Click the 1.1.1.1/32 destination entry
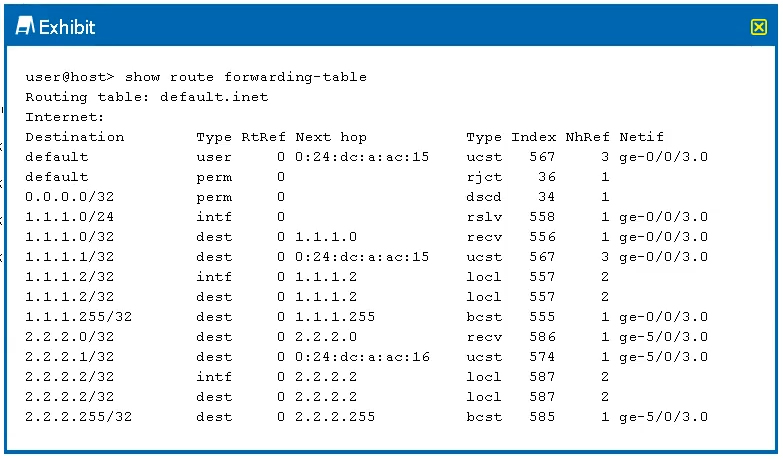 pos(70,257)
